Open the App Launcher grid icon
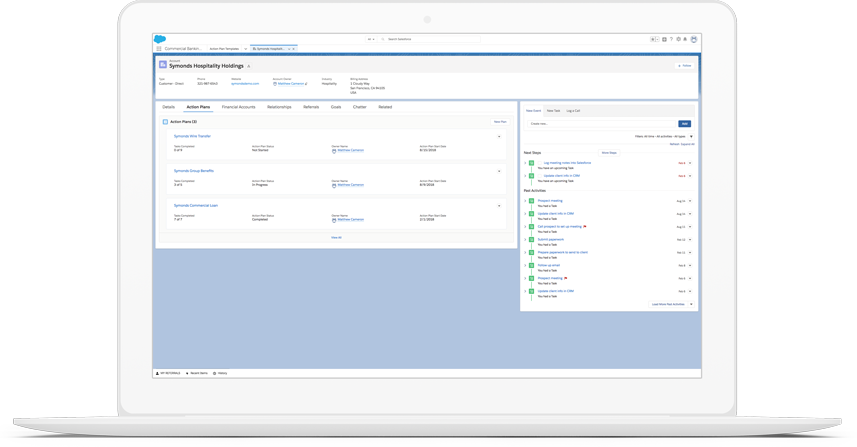 pyautogui.click(x=159, y=49)
